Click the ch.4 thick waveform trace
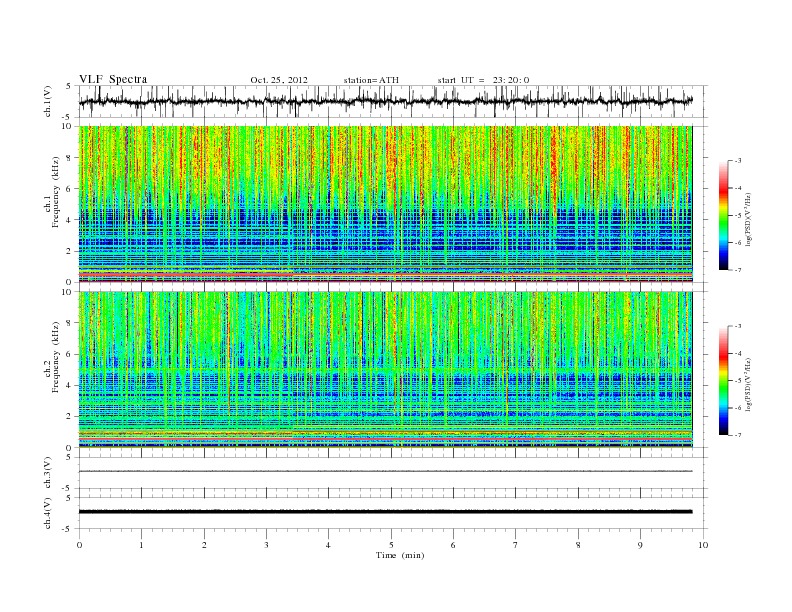This screenshot has height=612, width=792. coord(385,512)
